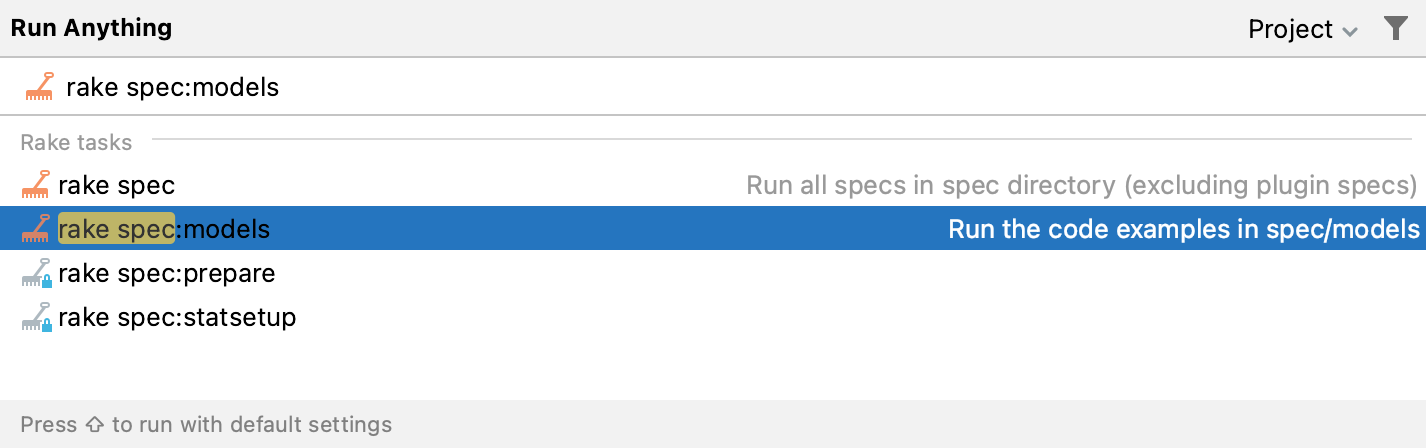Click 'Run the code examples in spec/models' description

tap(1183, 229)
